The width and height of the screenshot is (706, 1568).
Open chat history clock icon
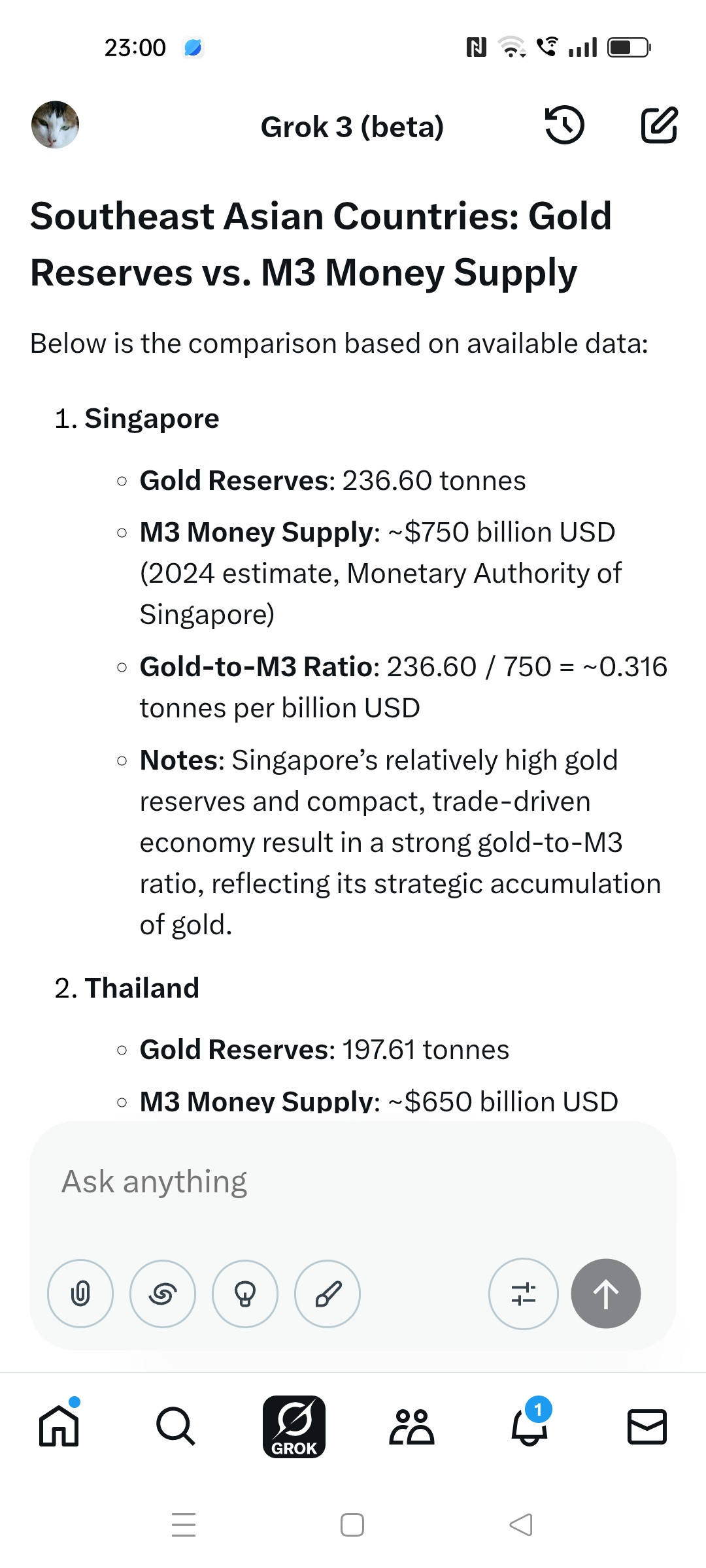(564, 125)
